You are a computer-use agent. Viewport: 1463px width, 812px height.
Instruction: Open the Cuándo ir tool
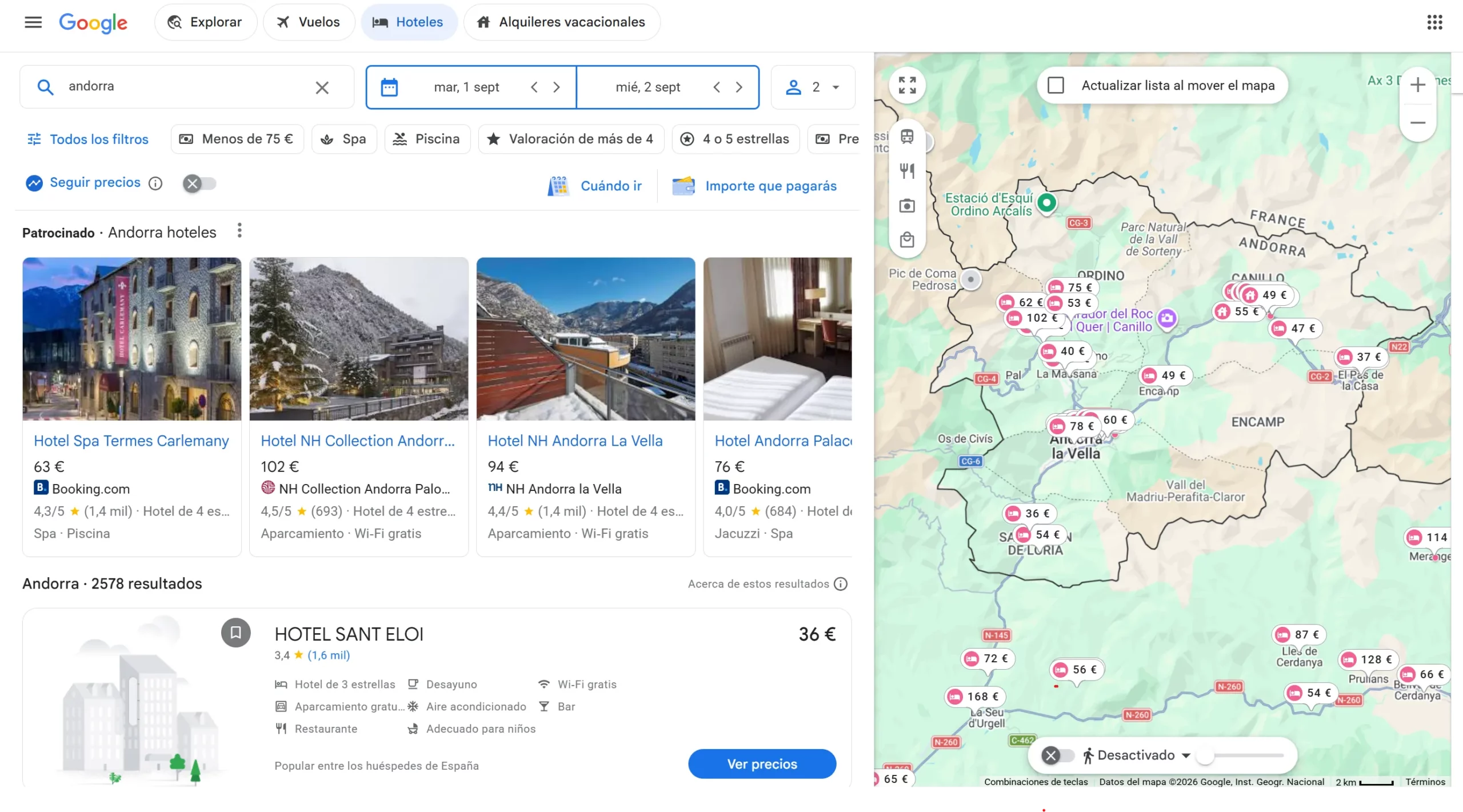tap(595, 186)
